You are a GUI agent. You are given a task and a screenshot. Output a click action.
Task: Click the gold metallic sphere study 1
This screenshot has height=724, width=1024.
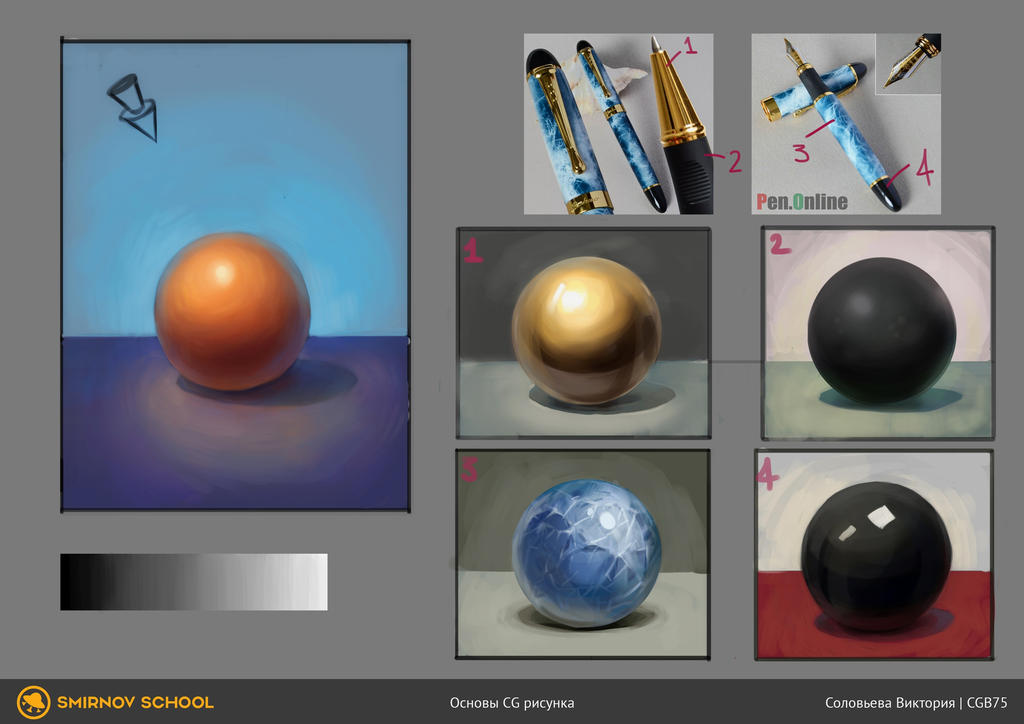coord(583,332)
